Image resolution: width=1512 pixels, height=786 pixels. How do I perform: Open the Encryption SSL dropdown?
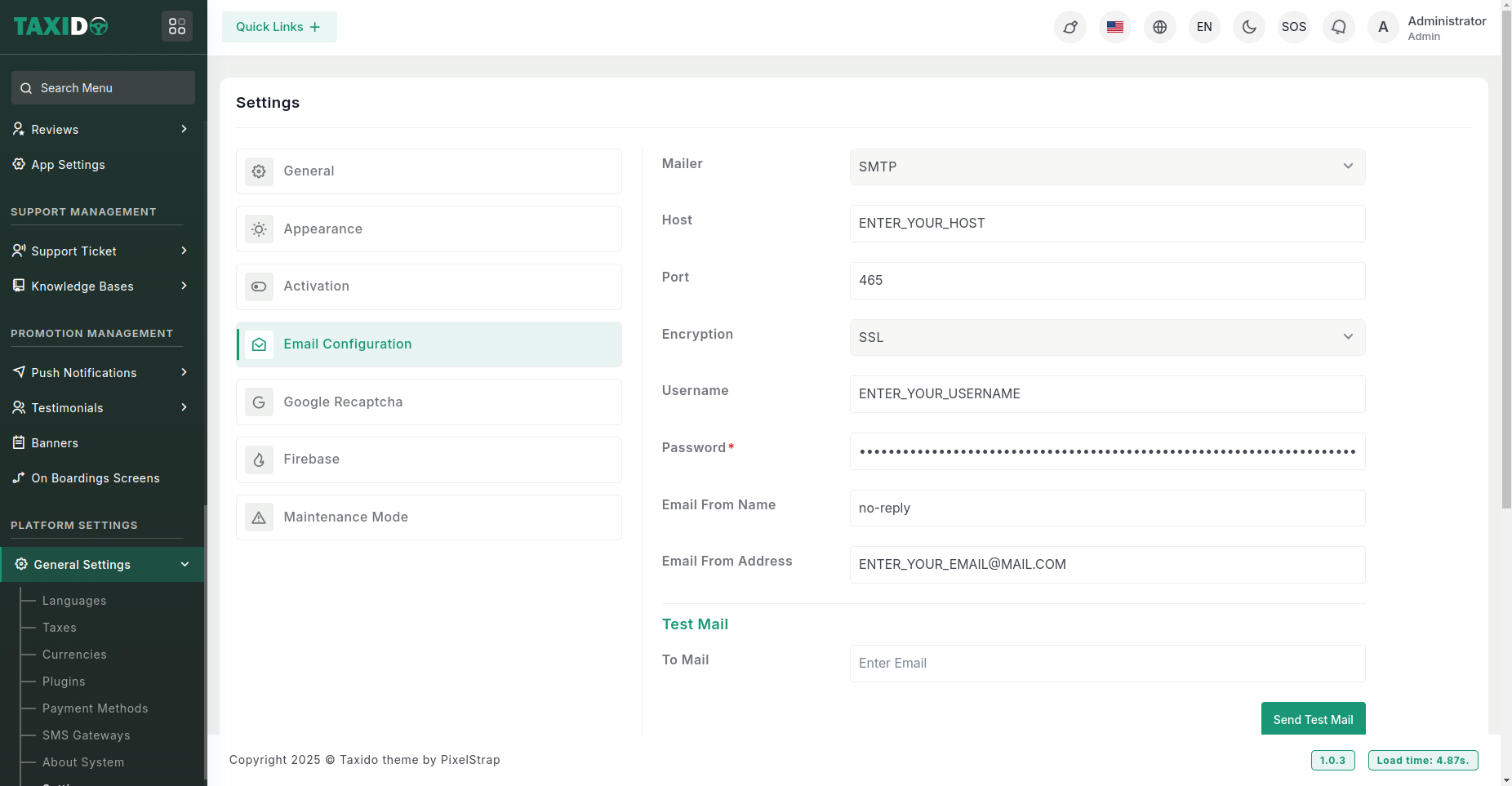click(1107, 337)
